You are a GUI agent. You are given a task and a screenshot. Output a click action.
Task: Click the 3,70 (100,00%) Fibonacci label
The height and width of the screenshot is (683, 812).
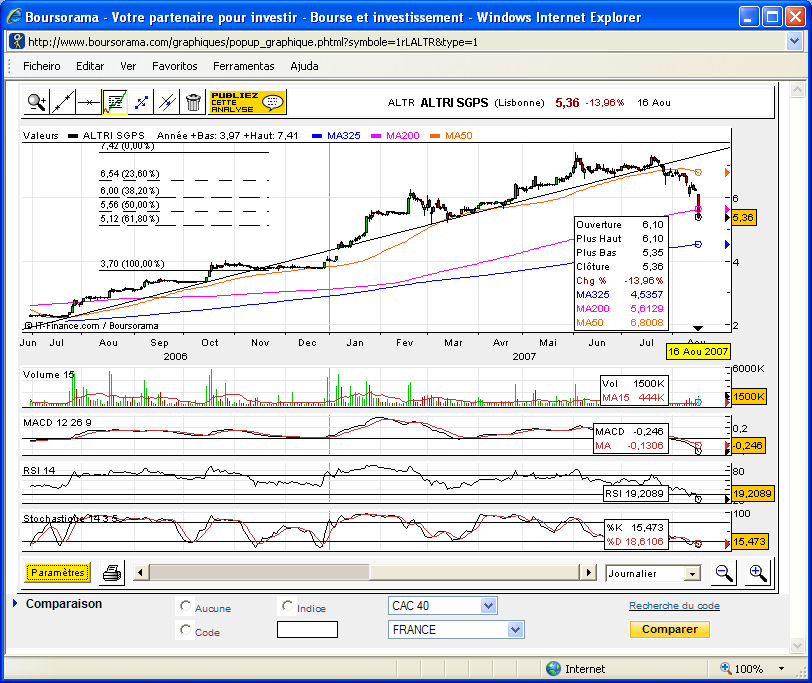point(132,264)
